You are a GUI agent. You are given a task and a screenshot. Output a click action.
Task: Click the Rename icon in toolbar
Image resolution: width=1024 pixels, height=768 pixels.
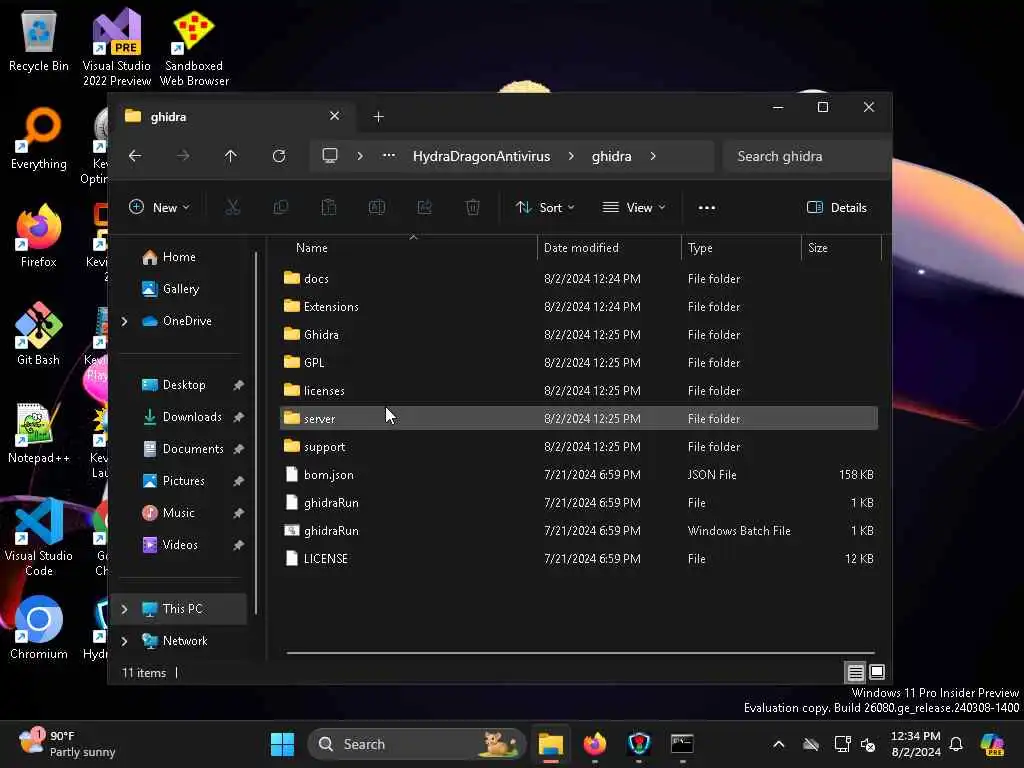[377, 208]
